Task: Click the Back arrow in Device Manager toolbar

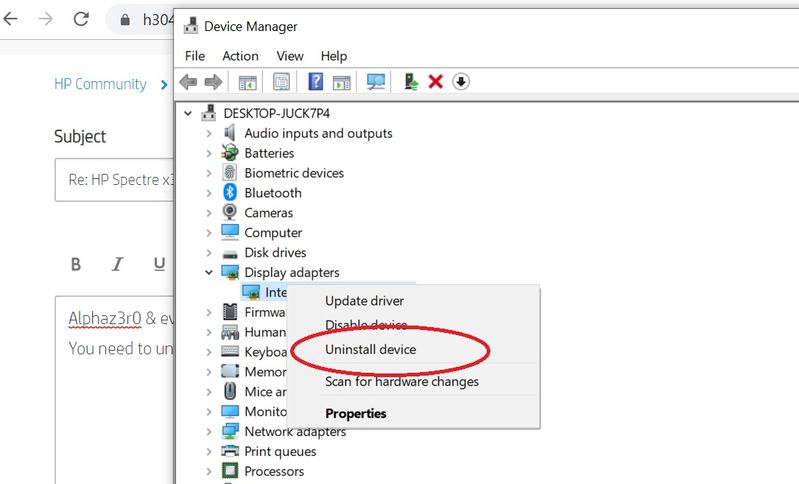Action: tap(189, 82)
